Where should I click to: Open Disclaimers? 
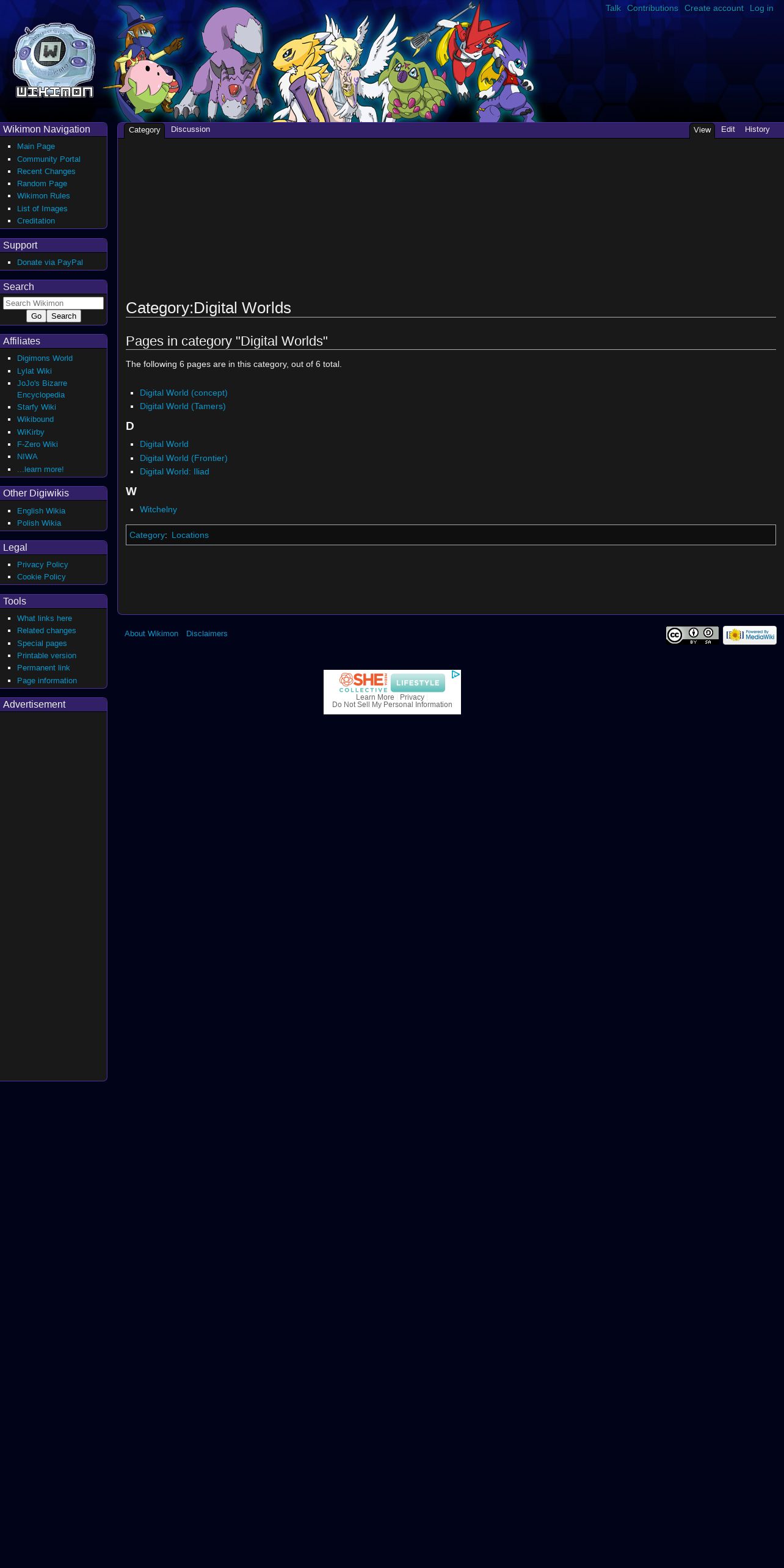pyautogui.click(x=207, y=634)
